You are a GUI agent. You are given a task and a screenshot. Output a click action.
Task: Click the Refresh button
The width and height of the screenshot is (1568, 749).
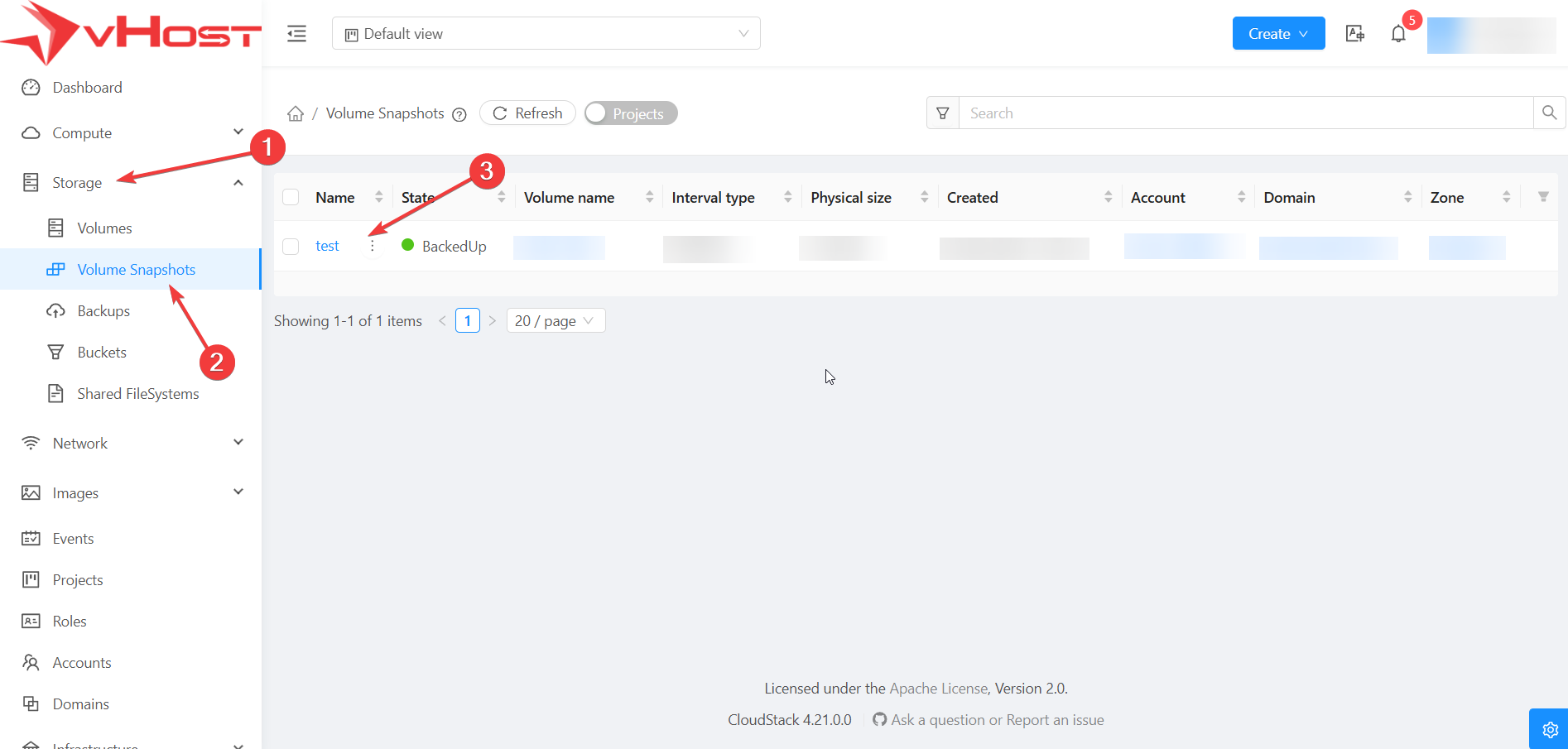click(x=527, y=113)
